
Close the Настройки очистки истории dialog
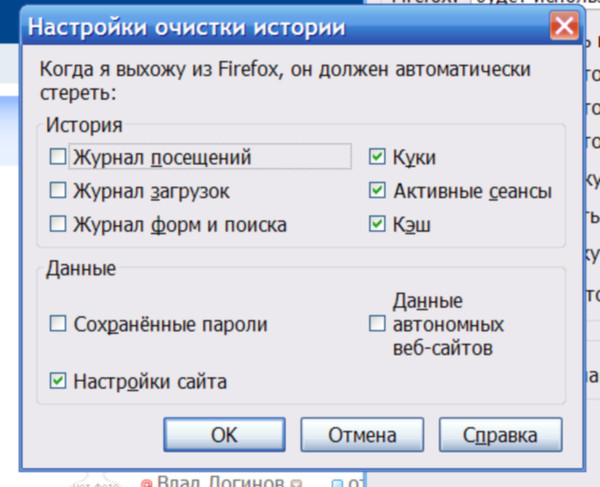pos(564,26)
